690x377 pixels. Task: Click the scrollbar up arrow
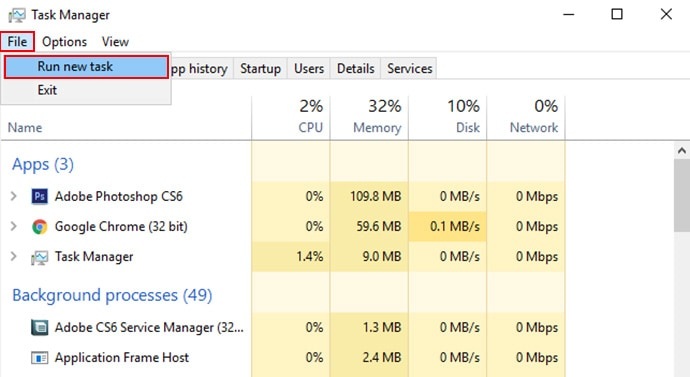tap(682, 151)
